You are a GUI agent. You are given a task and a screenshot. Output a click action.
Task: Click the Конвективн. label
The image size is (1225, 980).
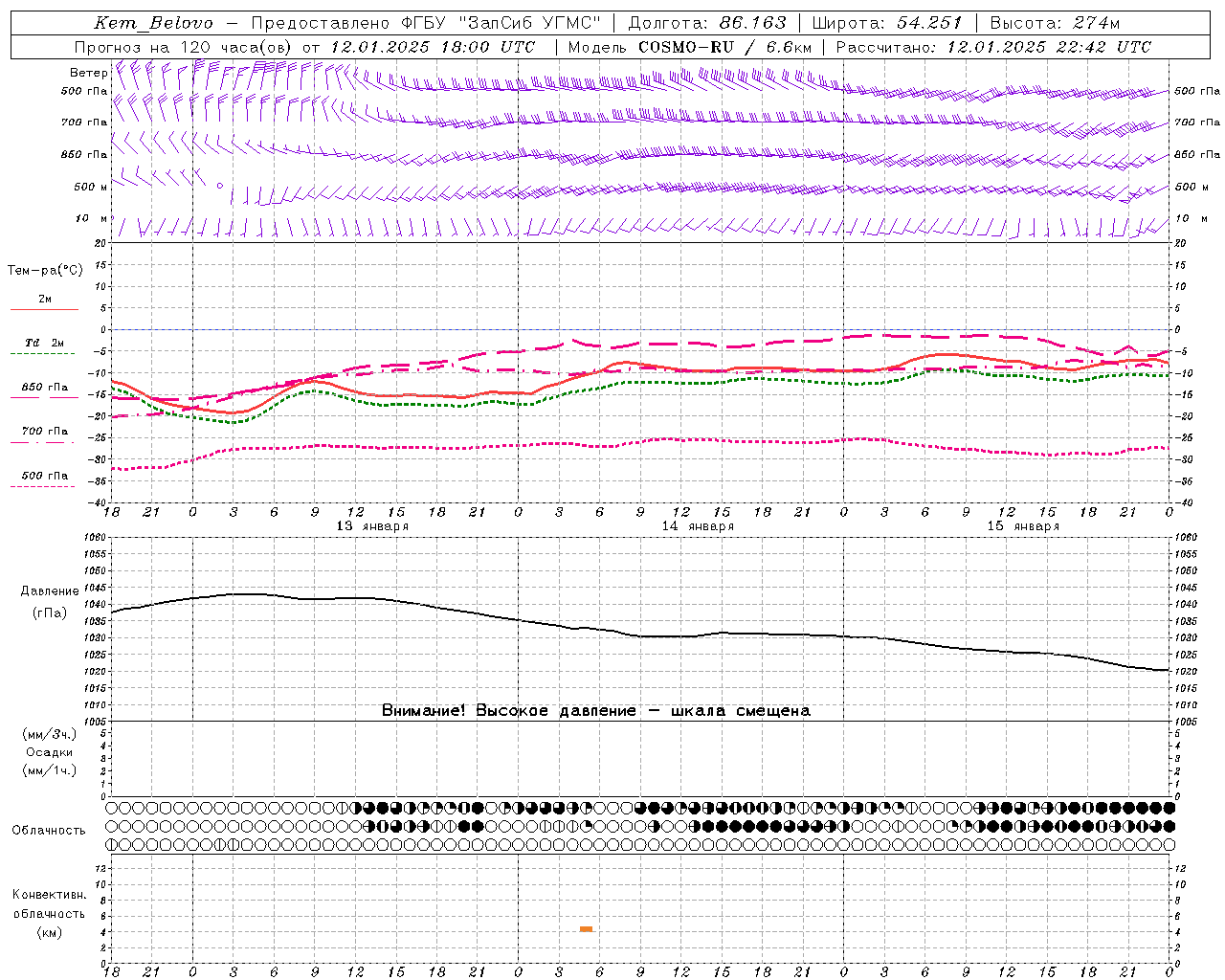point(49,895)
